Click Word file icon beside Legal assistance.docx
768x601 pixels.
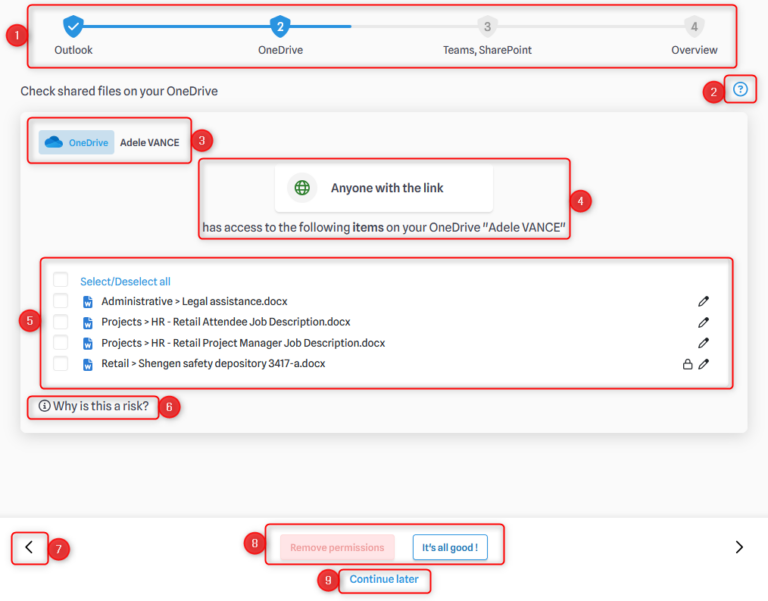(x=88, y=302)
